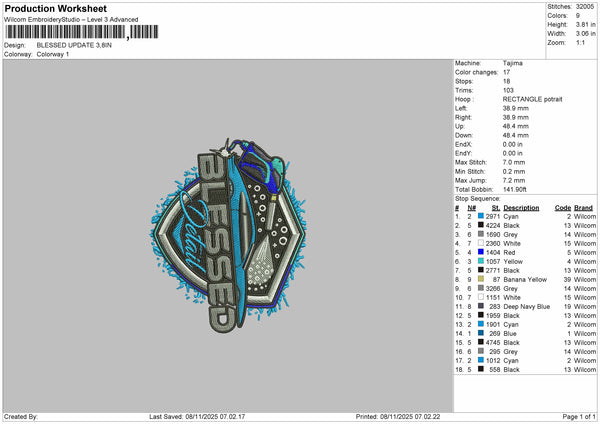Select the Wilcom EmbroideryStudio – Level 3 Advanced line
600x424 pixels.
71,20
